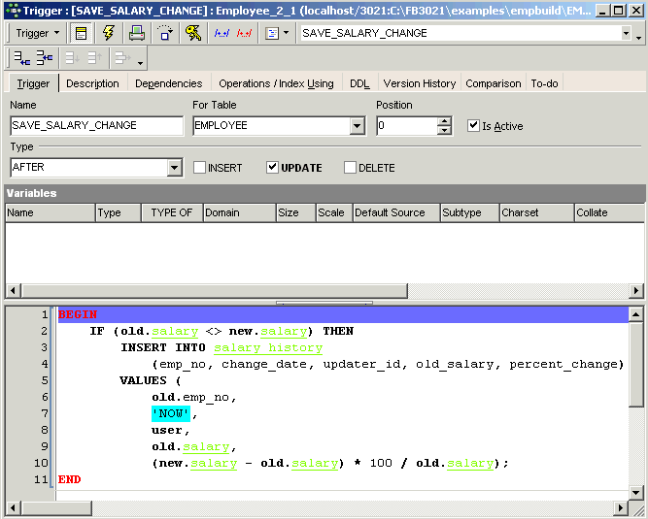Screen dimensions: 648x519
Task: Click the Charset column header
Action: [x=537, y=213]
